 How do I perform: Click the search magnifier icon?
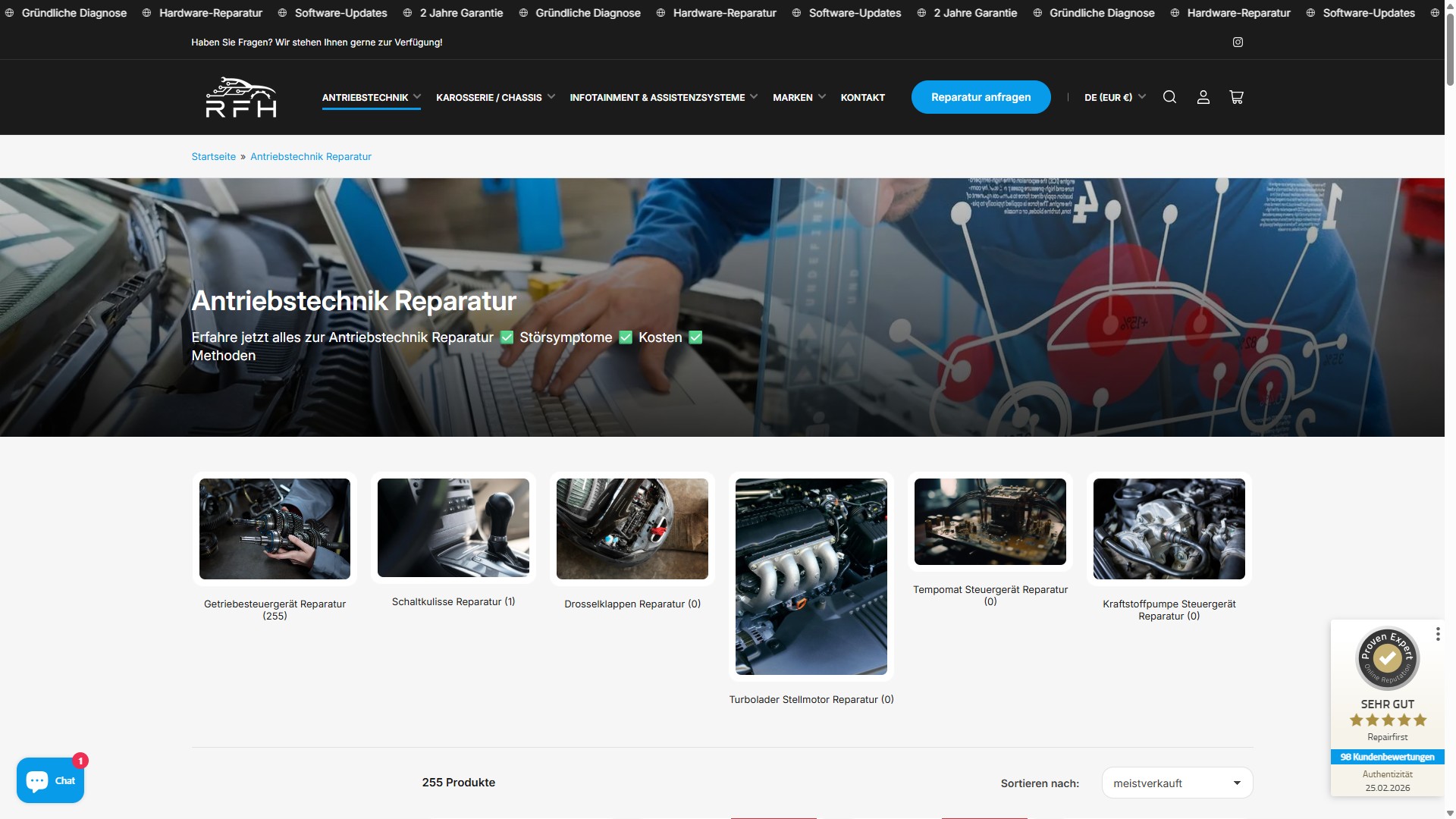click(x=1169, y=97)
